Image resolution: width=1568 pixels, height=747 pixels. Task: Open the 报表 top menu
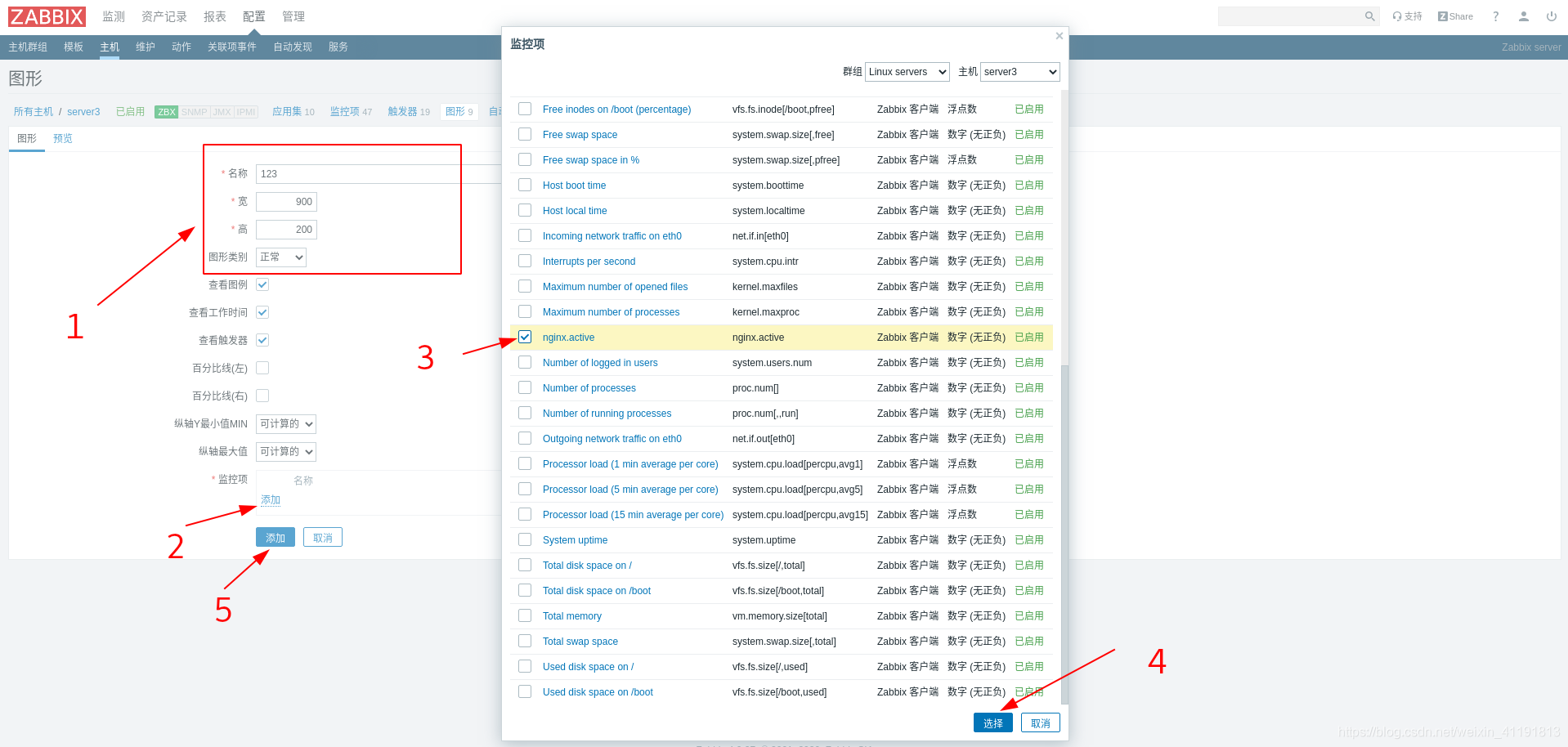pyautogui.click(x=215, y=16)
